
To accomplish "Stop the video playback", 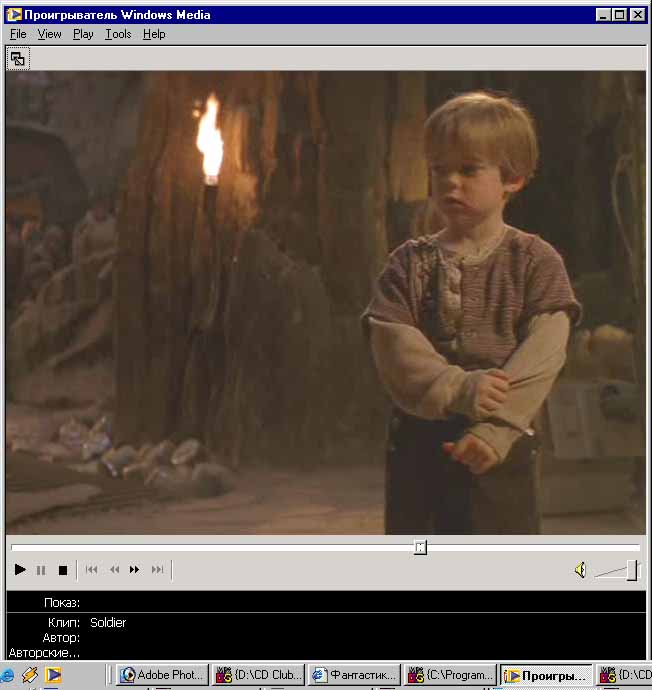I will coord(63,570).
